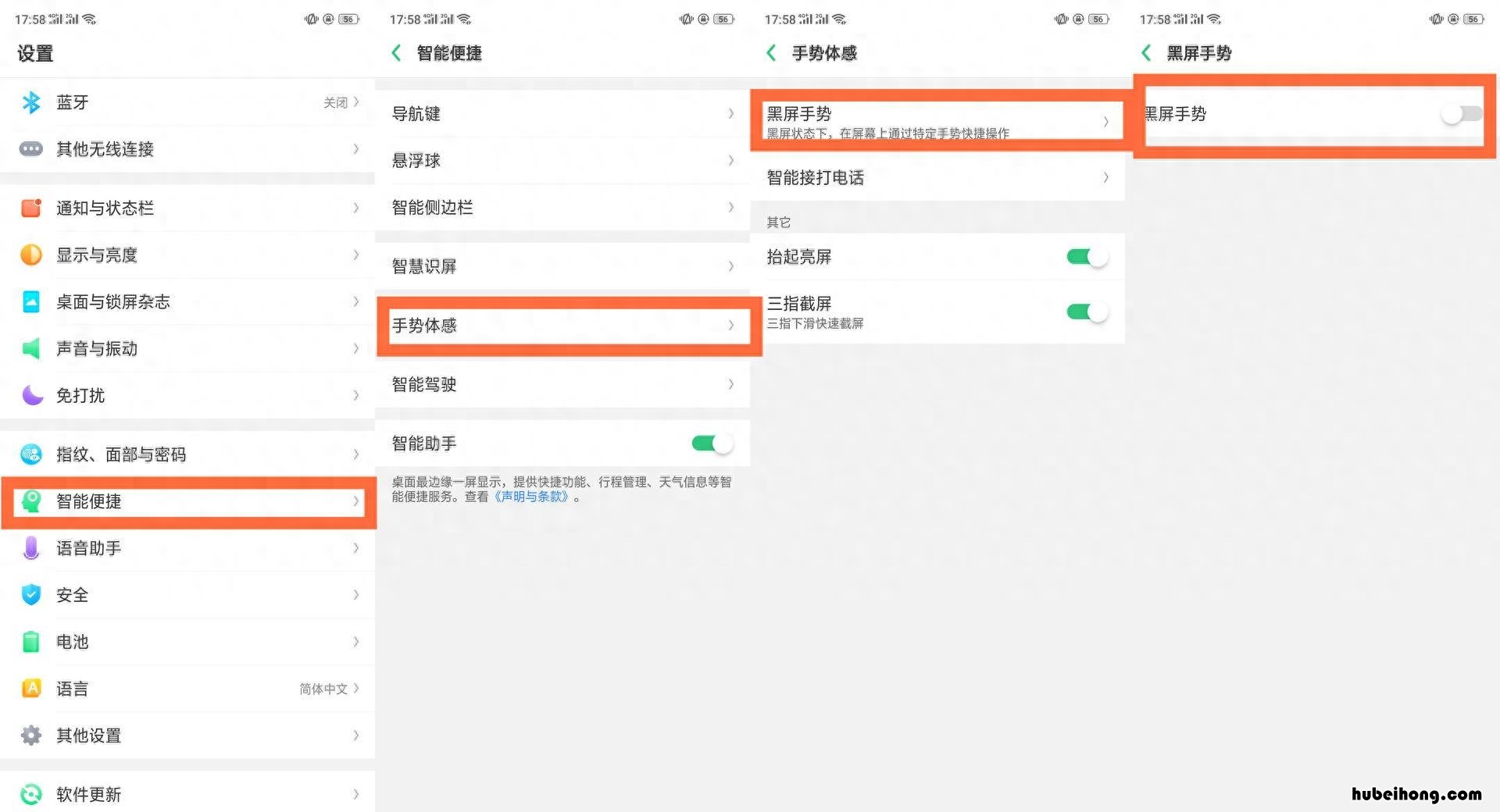This screenshot has height=812, width=1500.
Task: Tap the other wireless connections icon
Action: 31,149
